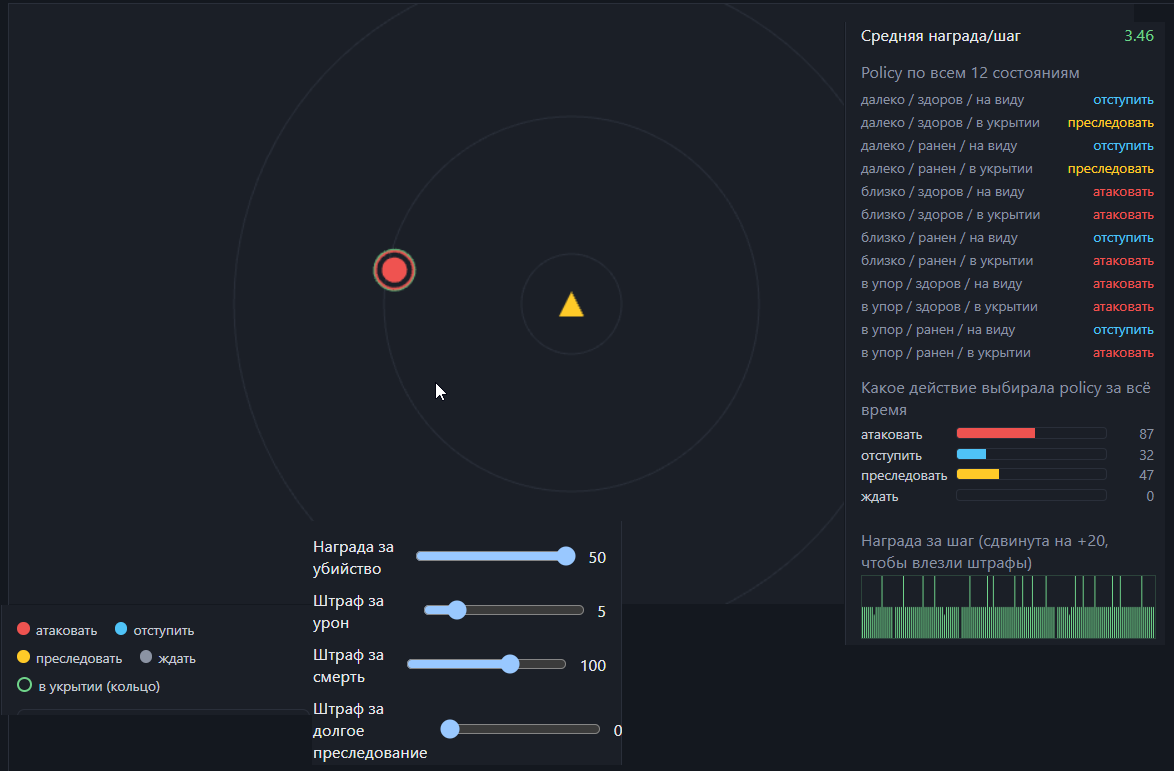Click the kill reward value "50"

tap(597, 558)
